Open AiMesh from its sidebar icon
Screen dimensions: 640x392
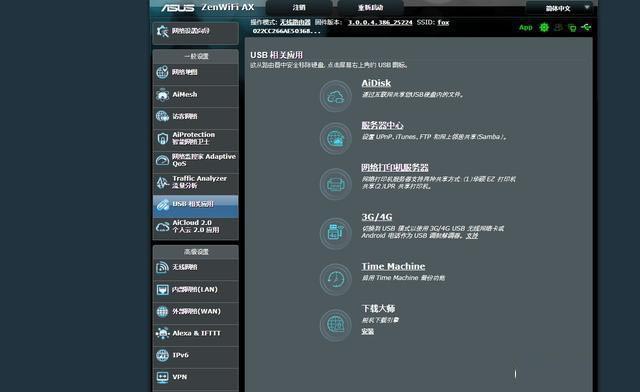162,94
